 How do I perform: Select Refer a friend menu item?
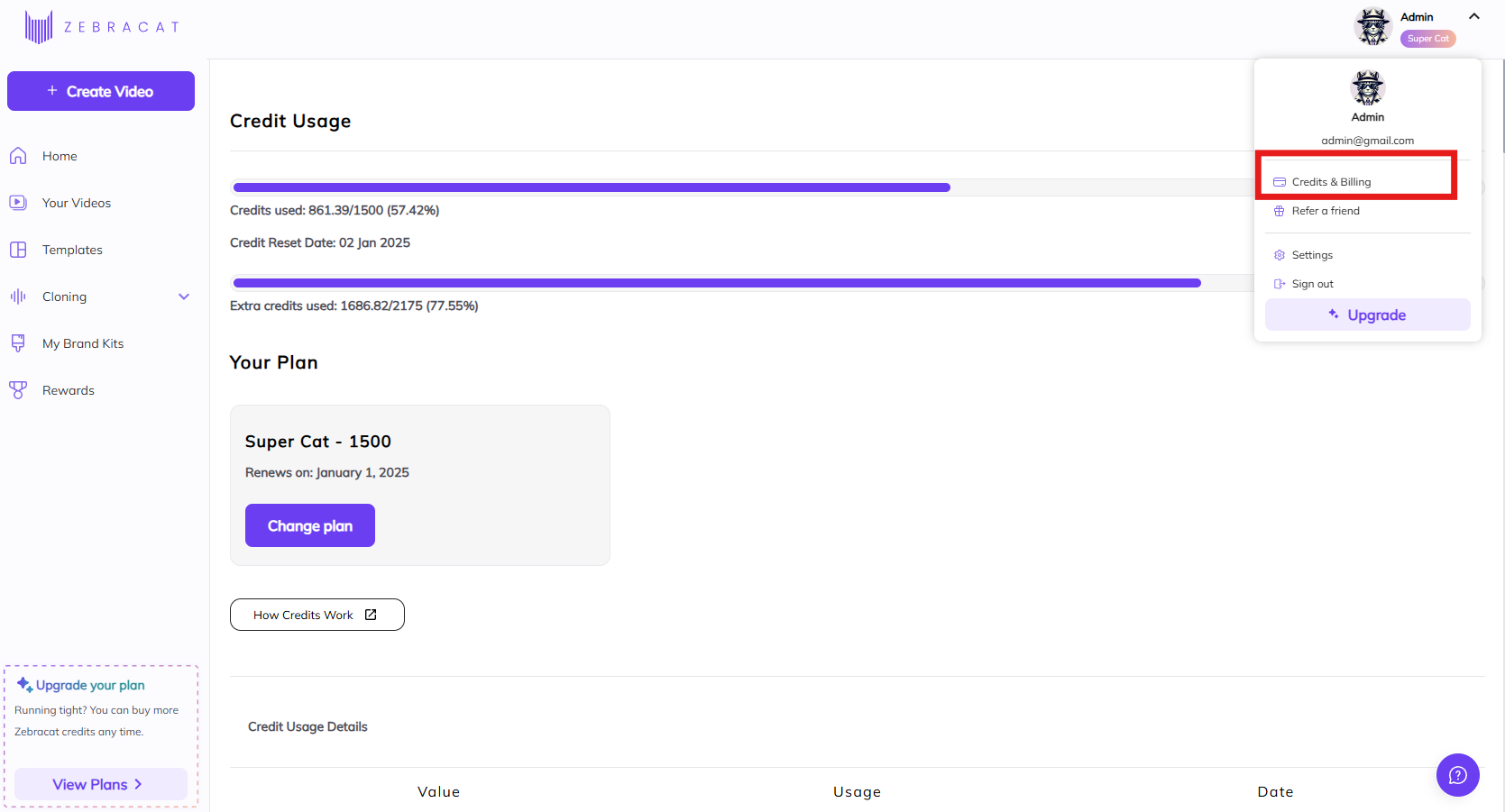[x=1367, y=211]
